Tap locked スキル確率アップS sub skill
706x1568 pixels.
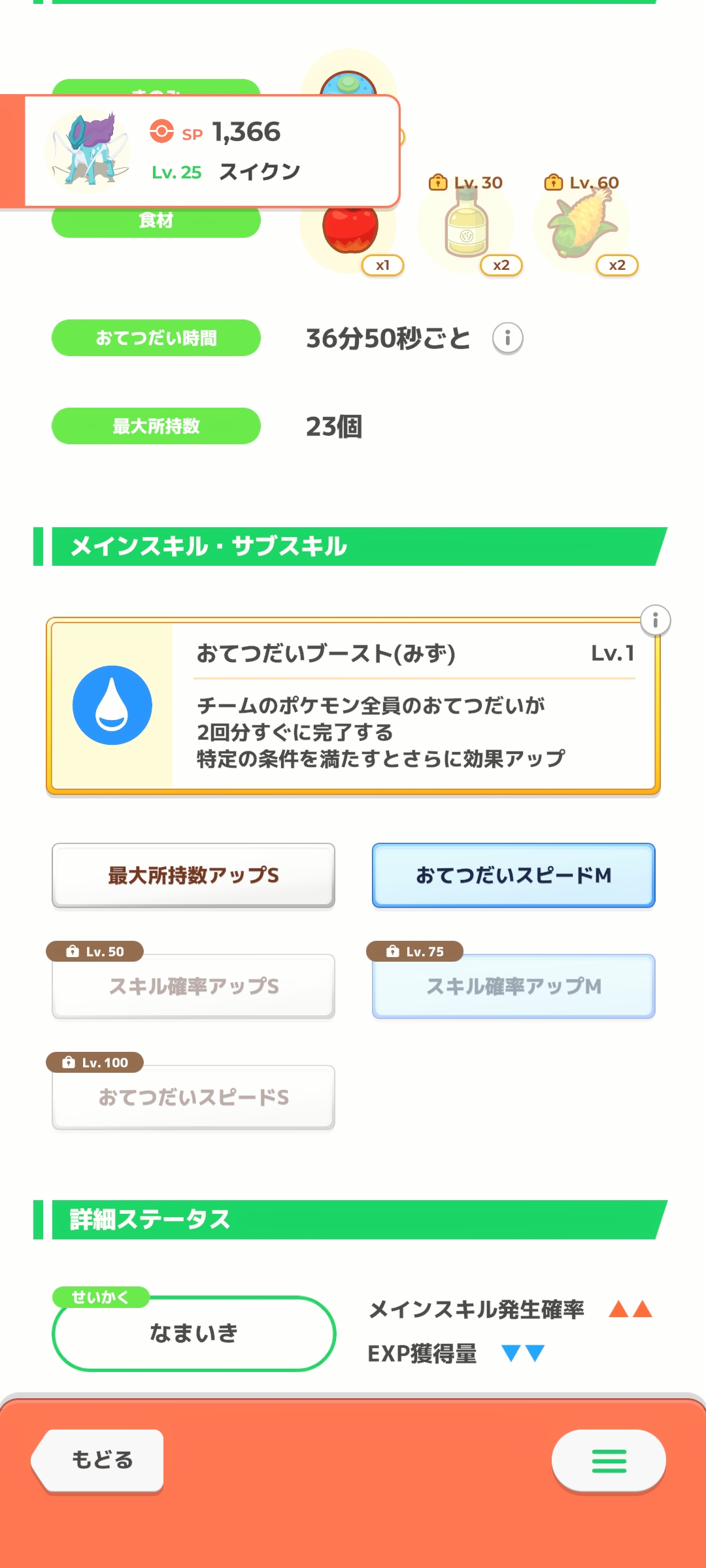[193, 987]
